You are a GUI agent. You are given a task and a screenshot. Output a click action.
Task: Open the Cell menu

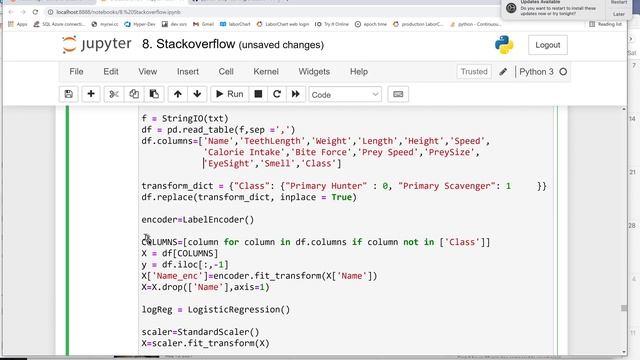tap(226, 72)
